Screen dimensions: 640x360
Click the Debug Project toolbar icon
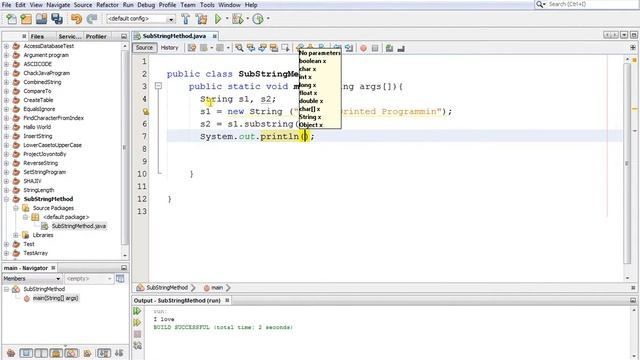(237, 19)
